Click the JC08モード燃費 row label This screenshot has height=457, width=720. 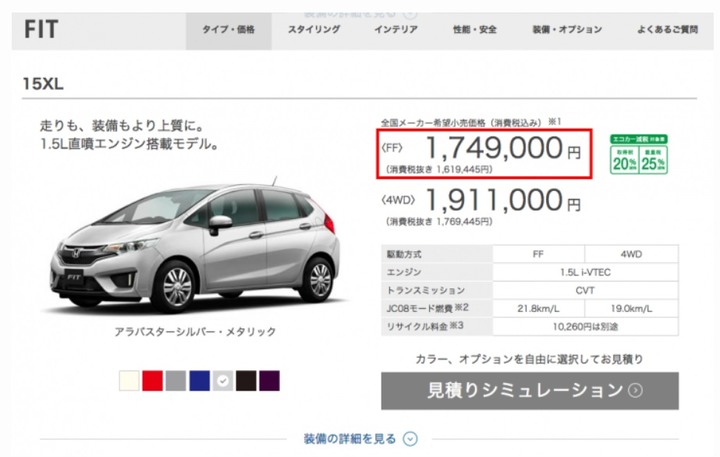[428, 308]
